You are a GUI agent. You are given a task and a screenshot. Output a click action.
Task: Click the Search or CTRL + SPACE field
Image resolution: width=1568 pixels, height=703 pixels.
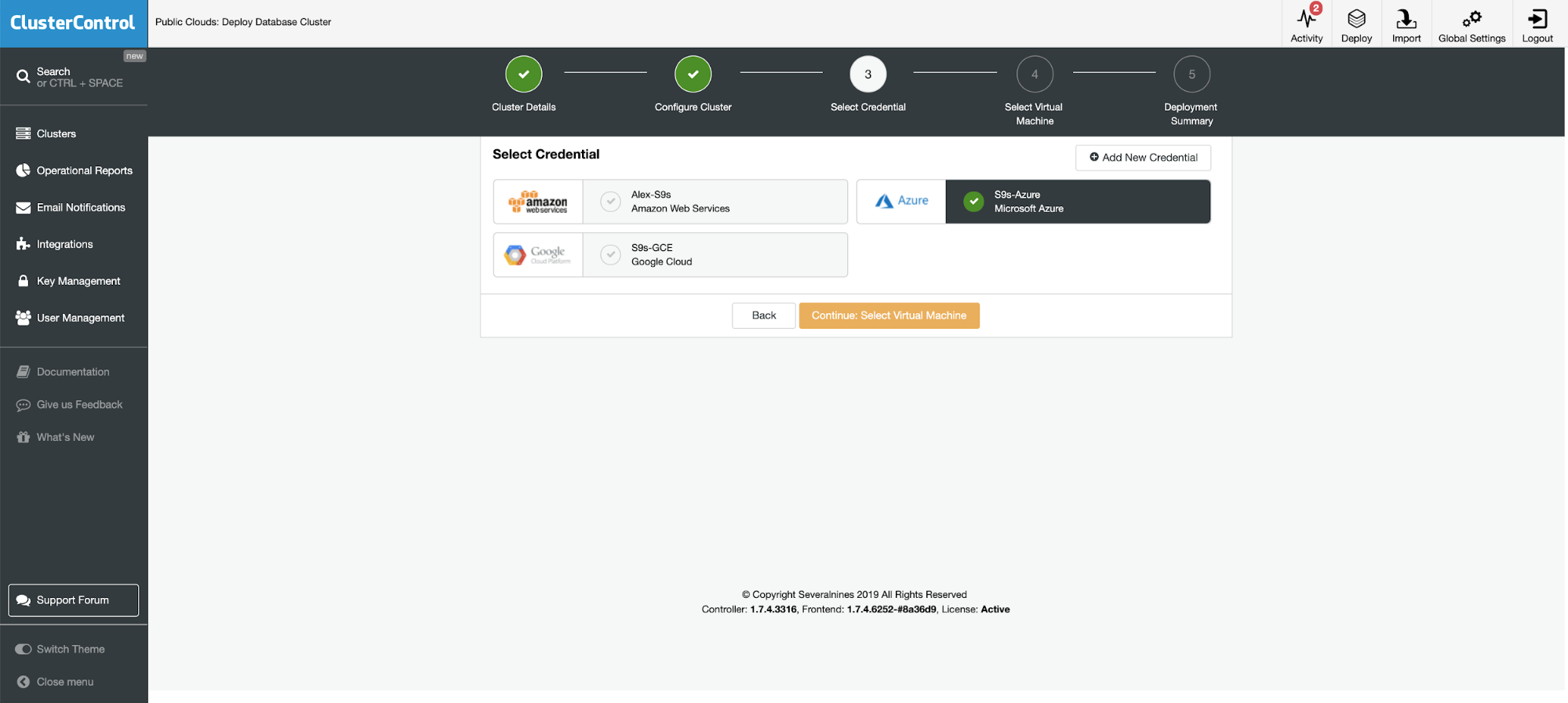coord(74,77)
